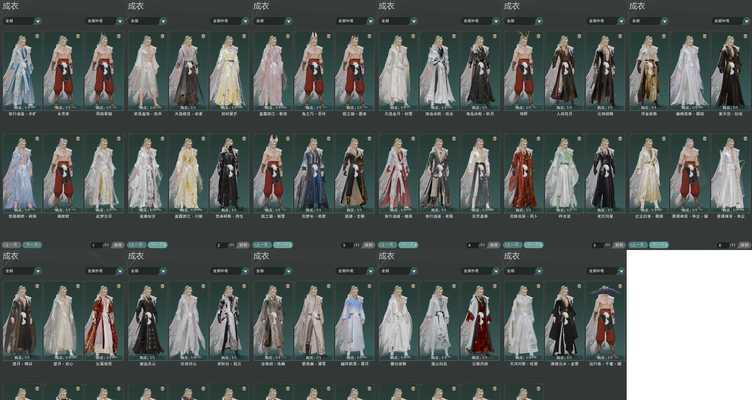This screenshot has height=400, width=752.
Task: Click 成衣 heading of the top-right panel
Action: [637, 6]
